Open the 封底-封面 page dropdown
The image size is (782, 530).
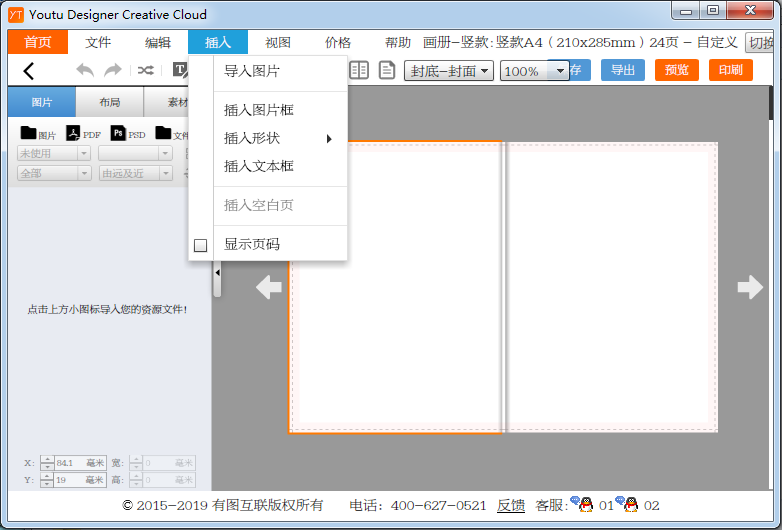449,71
